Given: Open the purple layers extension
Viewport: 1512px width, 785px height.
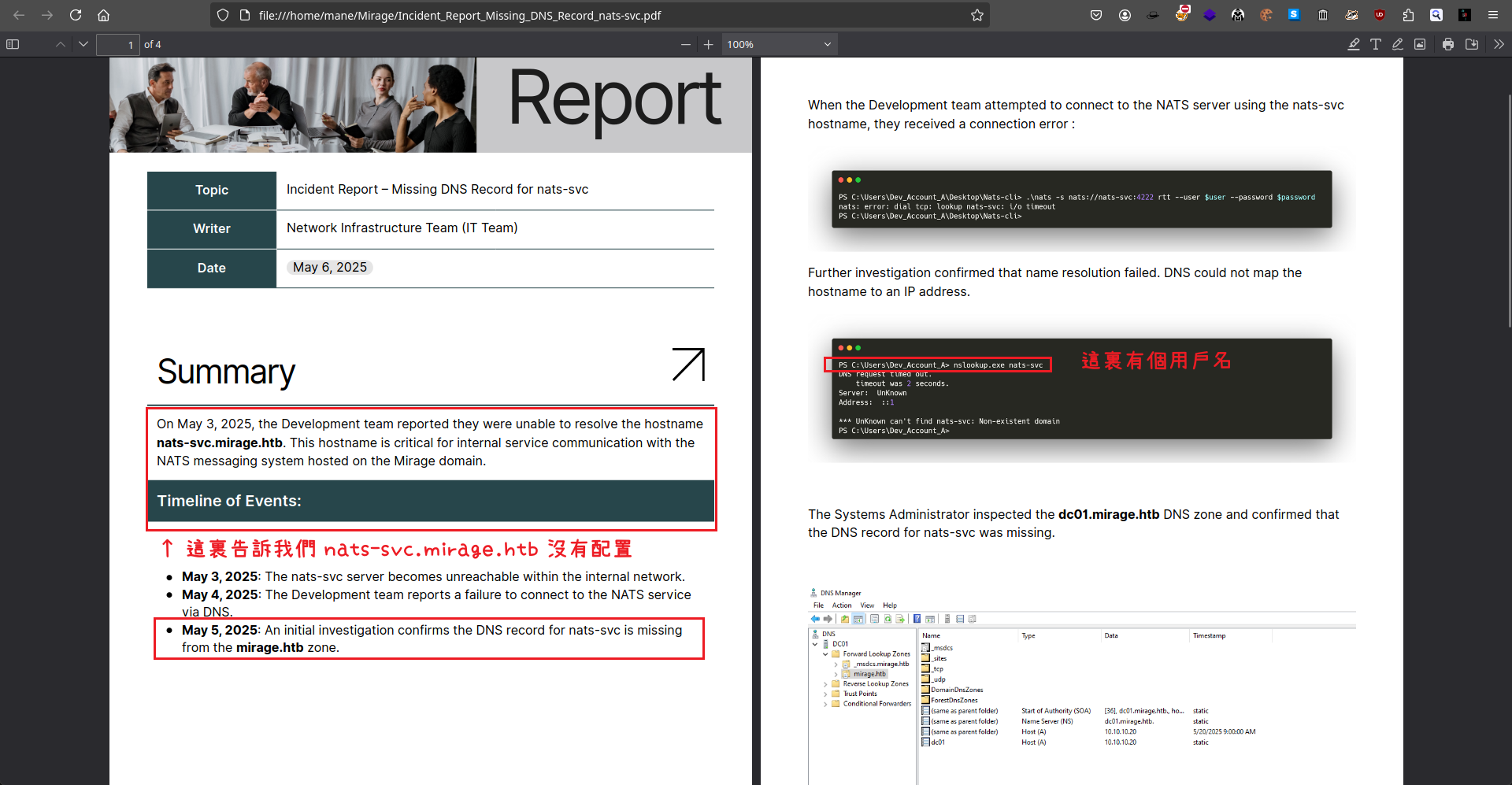Looking at the screenshot, I should coord(1210,15).
